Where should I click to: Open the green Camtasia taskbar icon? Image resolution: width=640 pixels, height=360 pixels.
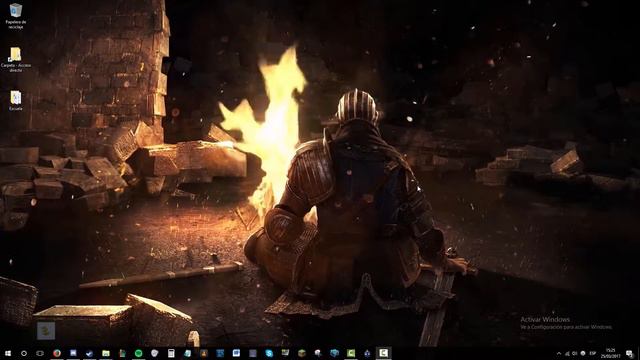pos(351,353)
